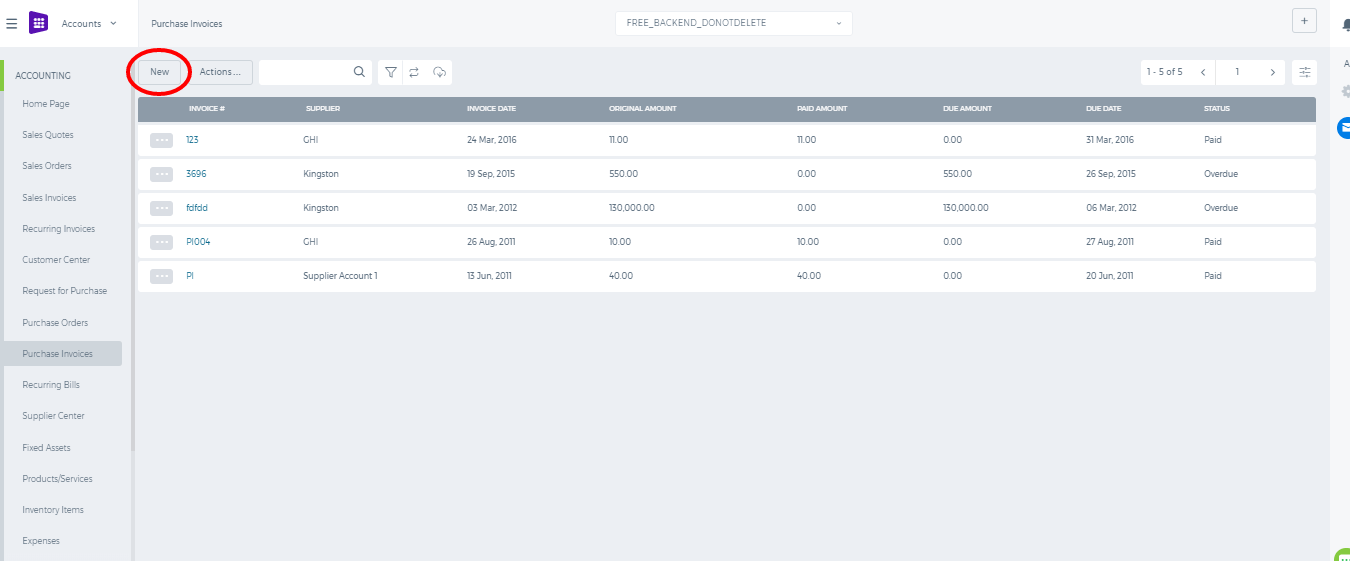Click the plus button at top right
Image resolution: width=1350 pixels, height=561 pixels.
coord(1304,22)
